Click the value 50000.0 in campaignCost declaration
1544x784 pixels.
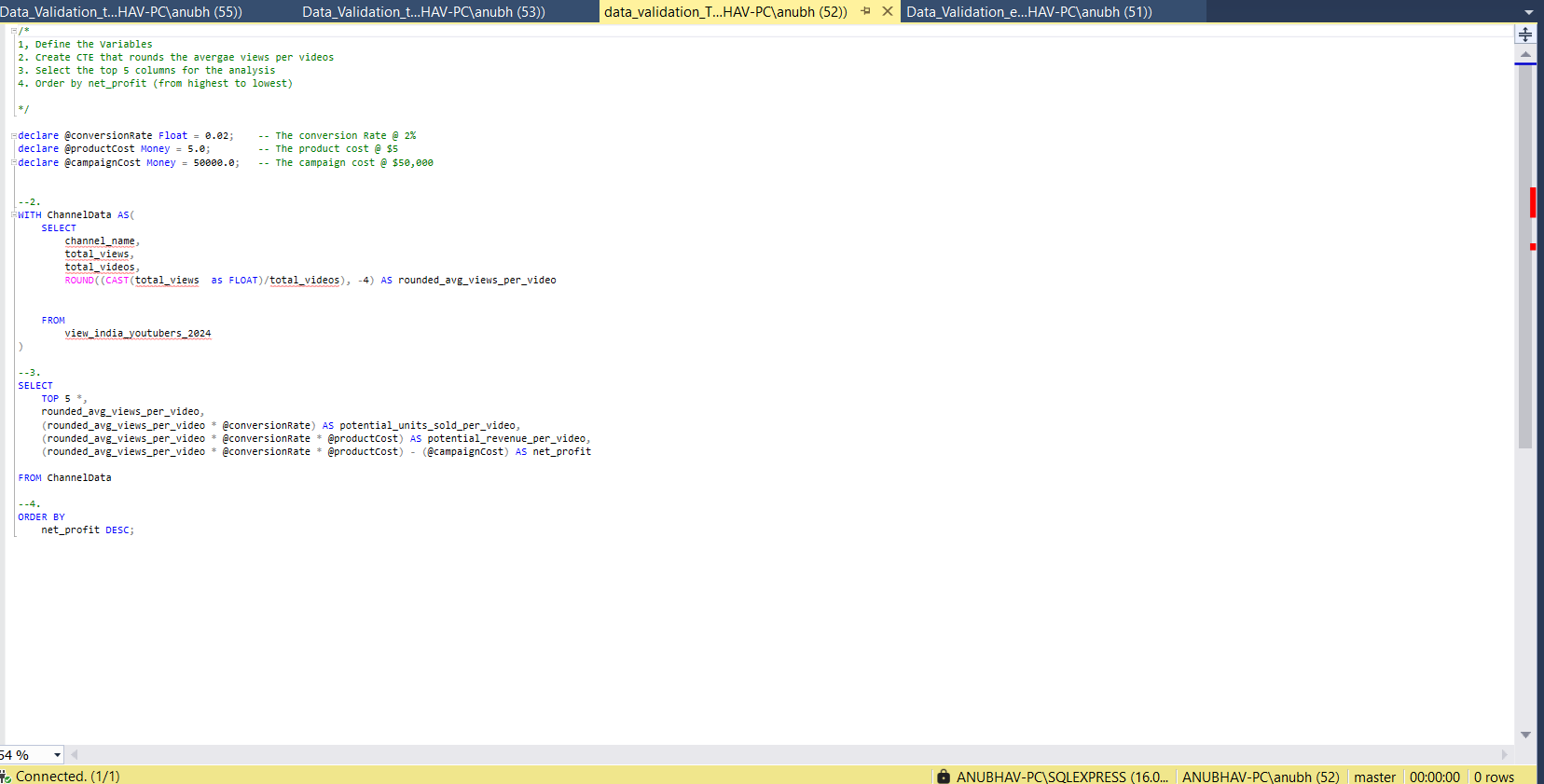pyautogui.click(x=214, y=162)
